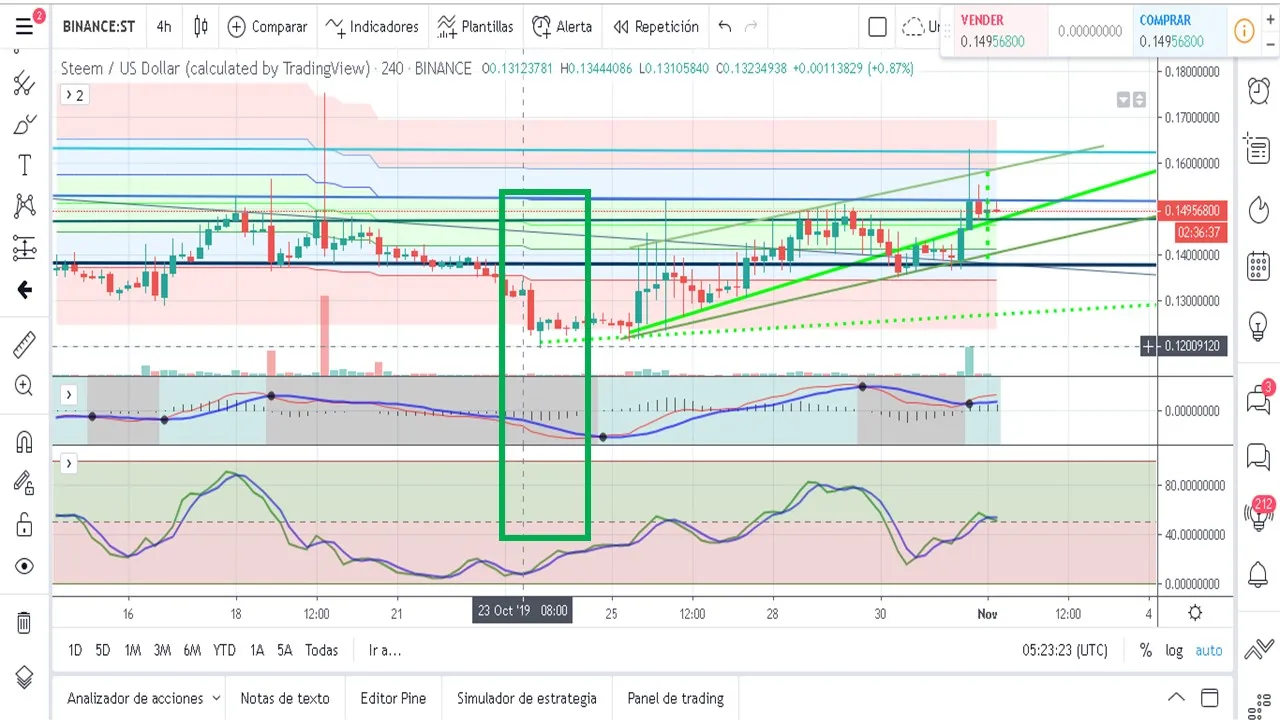Image resolution: width=1280 pixels, height=720 pixels.
Task: Open the private messages chat icon
Action: 1259,458
